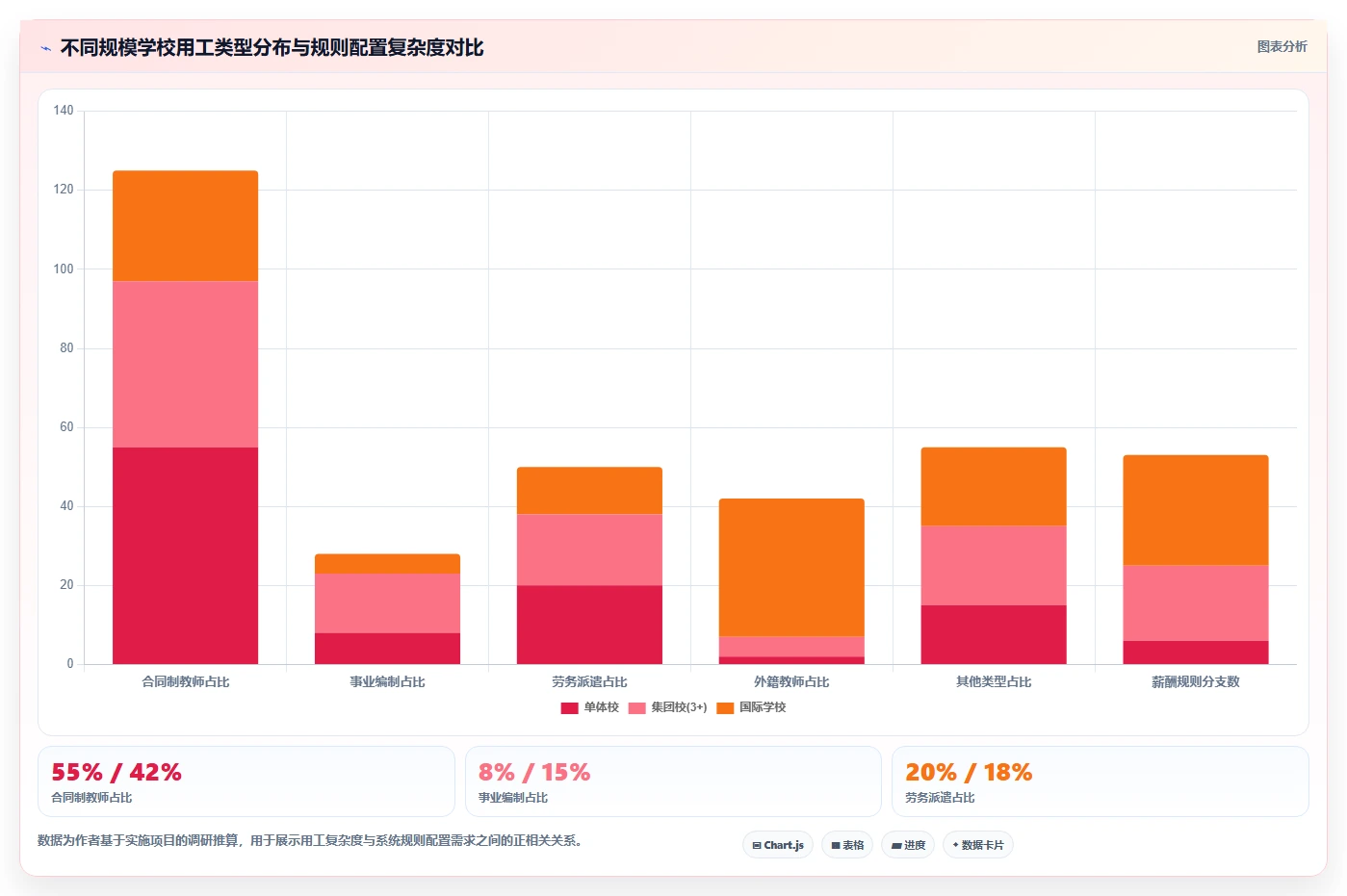The image size is (1347, 896).
Task: Click the 图表分析 label in the header
Action: click(1282, 46)
